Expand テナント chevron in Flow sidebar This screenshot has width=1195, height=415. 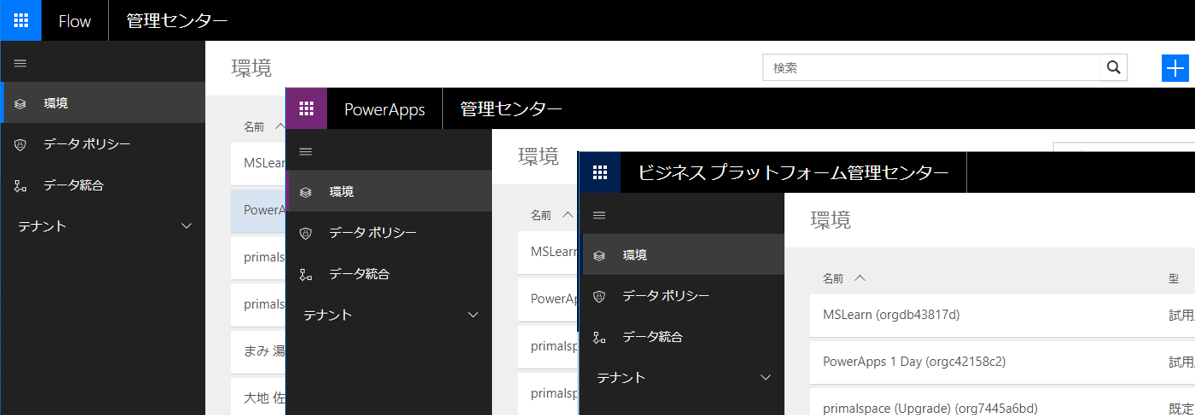pyautogui.click(x=187, y=226)
